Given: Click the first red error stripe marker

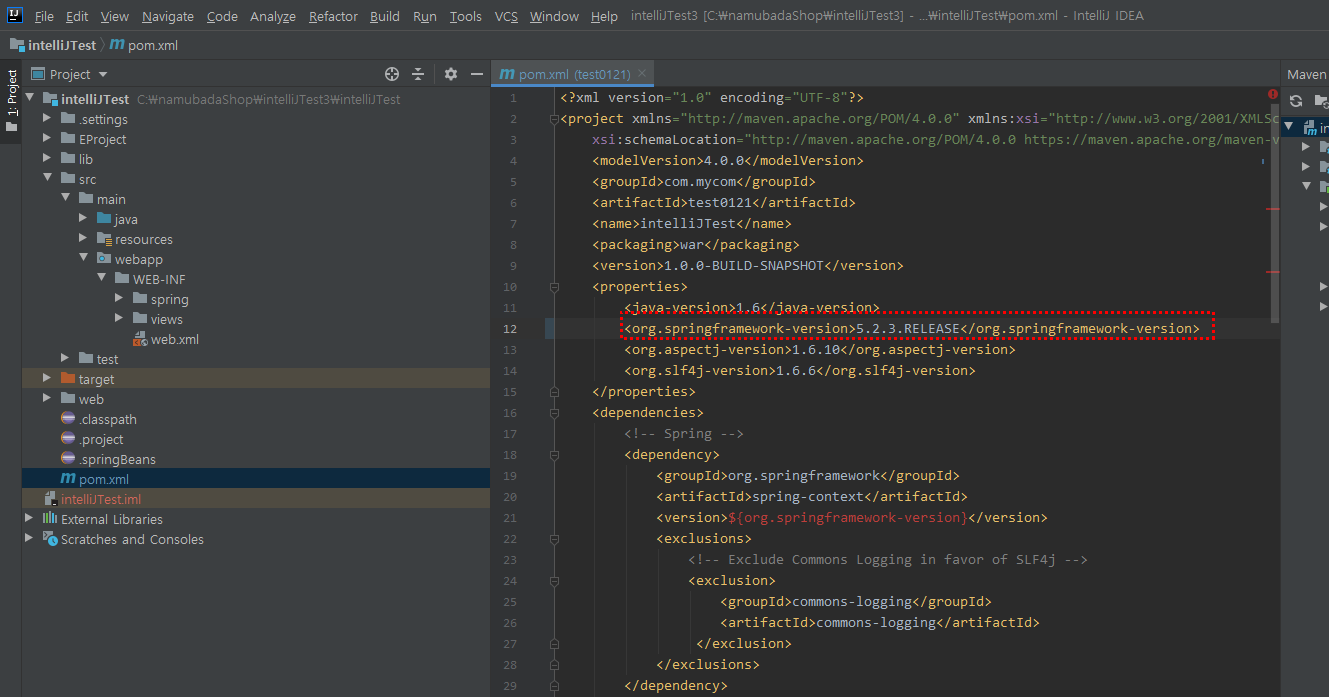Looking at the screenshot, I should [1273, 208].
